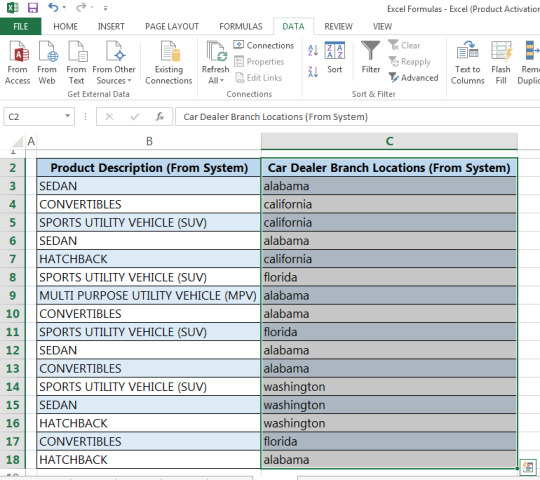This screenshot has width=540, height=480.
Task: Select the florida cell in row 8
Action: tap(389, 277)
